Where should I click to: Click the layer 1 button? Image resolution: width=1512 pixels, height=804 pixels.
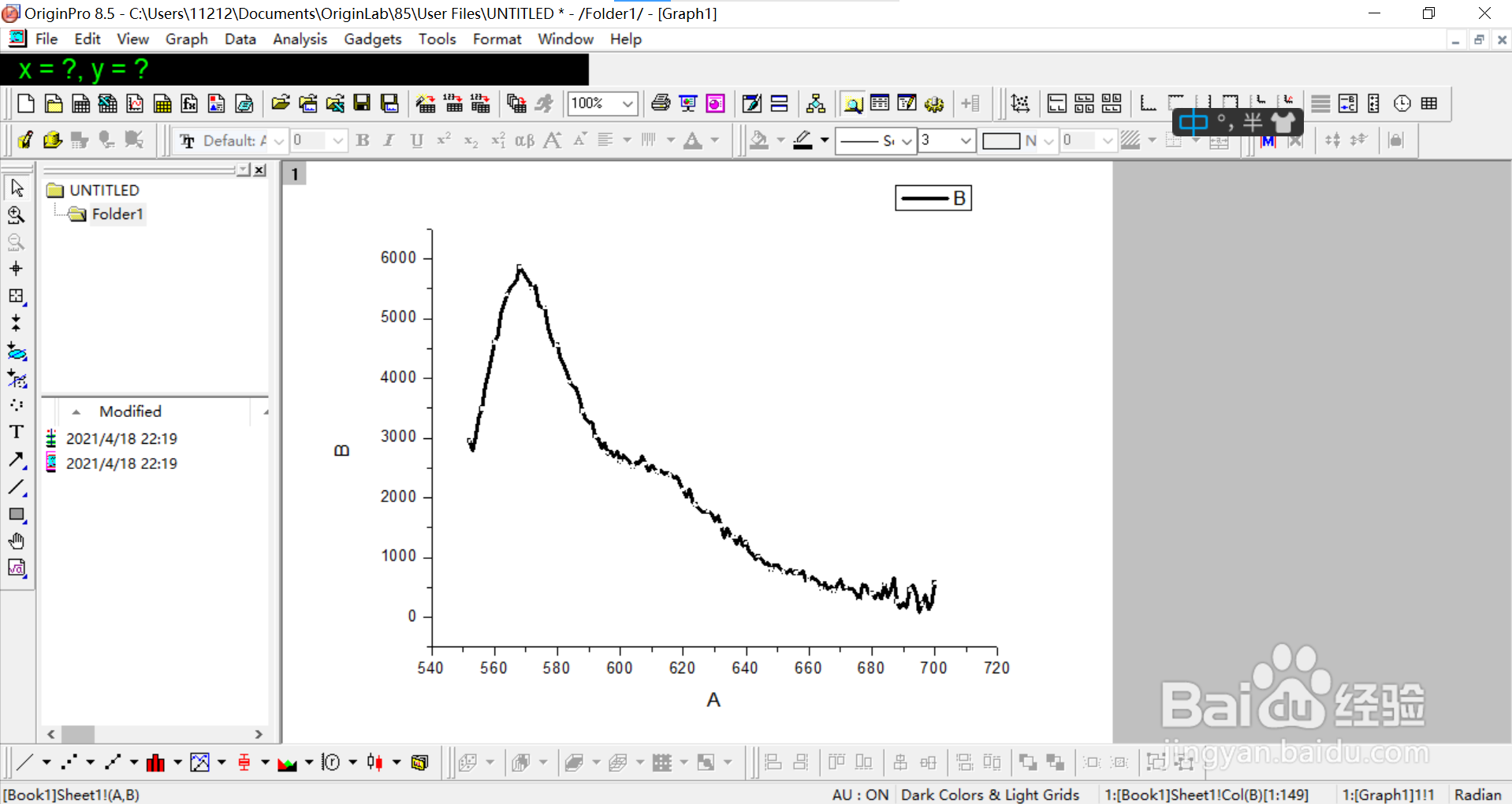[295, 174]
